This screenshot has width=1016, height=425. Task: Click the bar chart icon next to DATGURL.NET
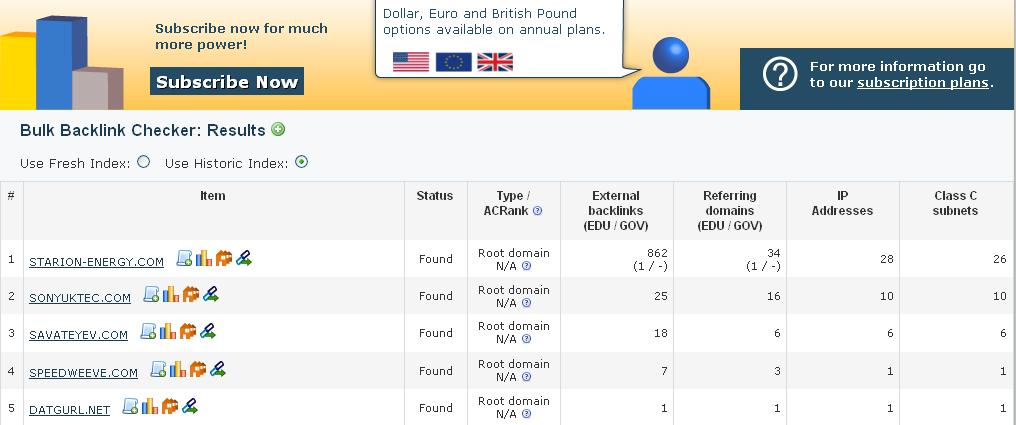[x=150, y=406]
